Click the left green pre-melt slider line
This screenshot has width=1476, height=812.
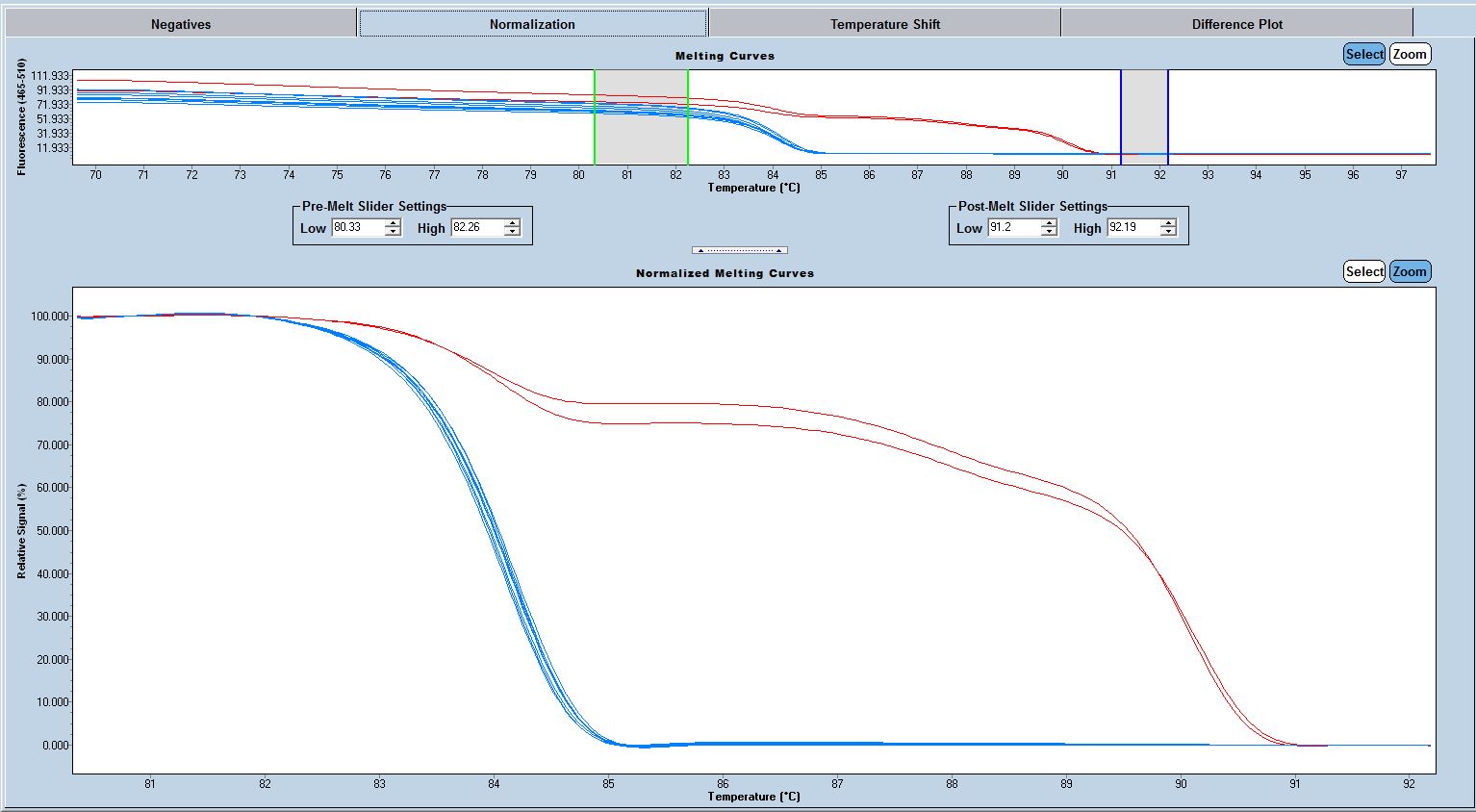pos(595,116)
